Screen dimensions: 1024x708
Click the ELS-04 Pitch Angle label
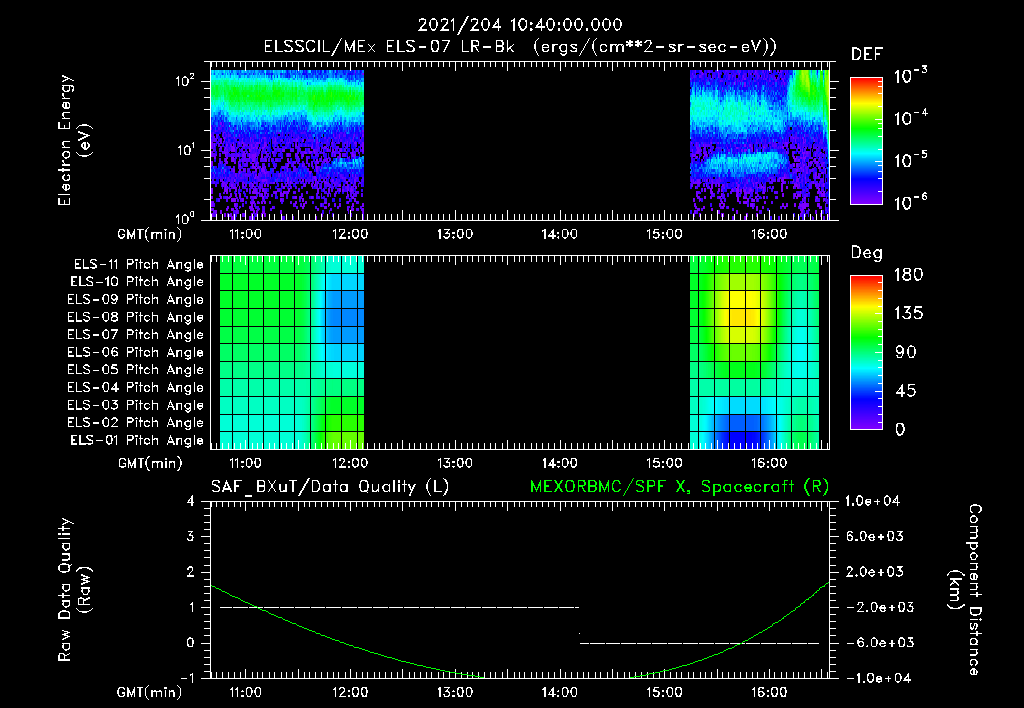(x=136, y=387)
